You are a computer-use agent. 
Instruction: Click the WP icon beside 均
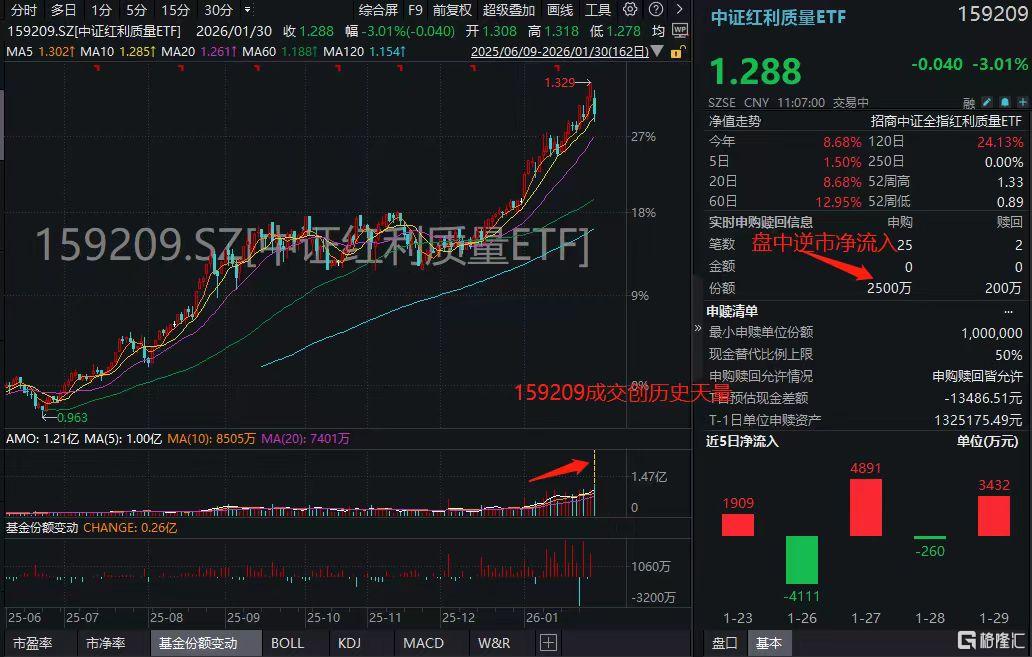coord(680,30)
